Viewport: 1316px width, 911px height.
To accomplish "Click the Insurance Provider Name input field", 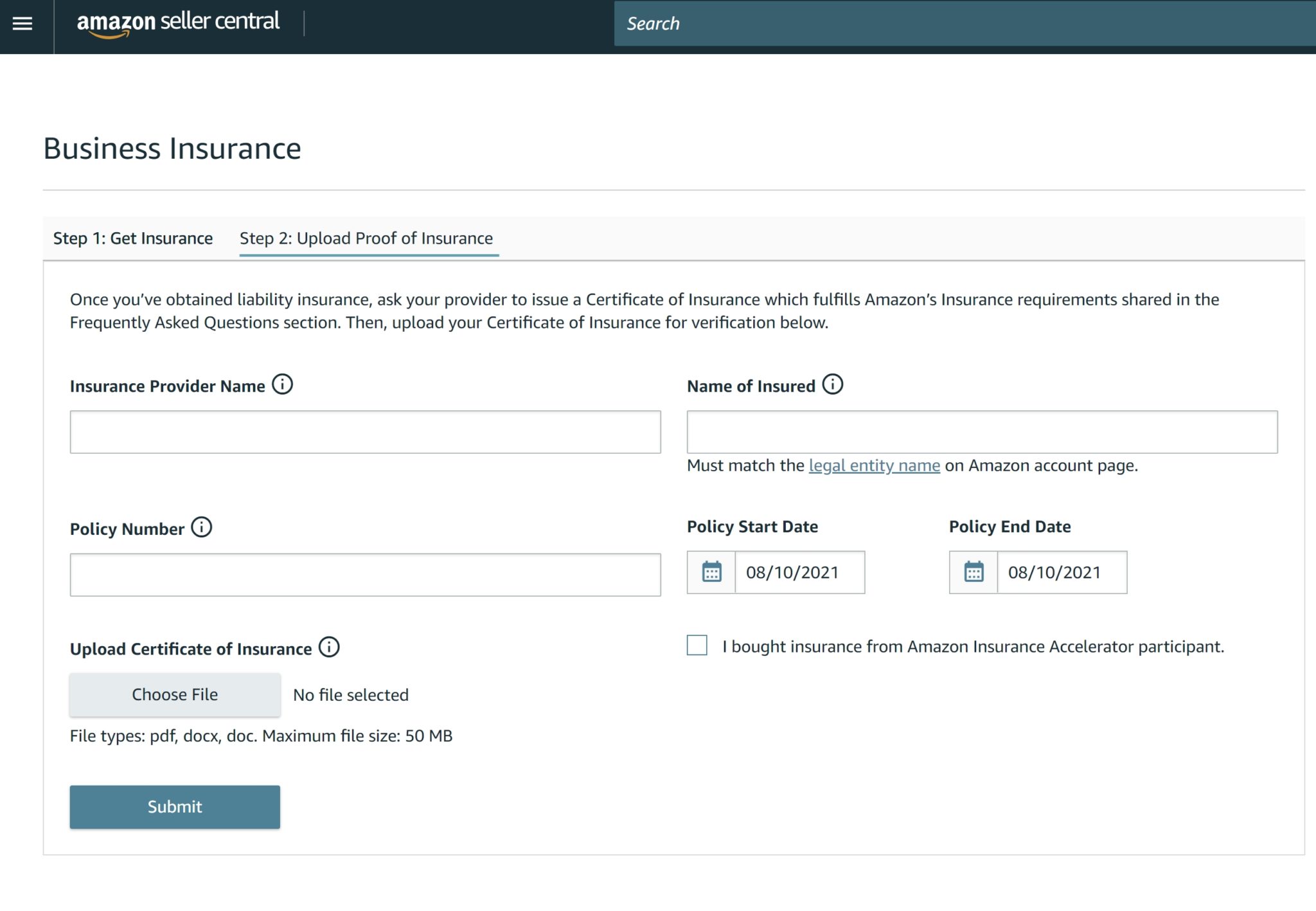I will pos(364,431).
